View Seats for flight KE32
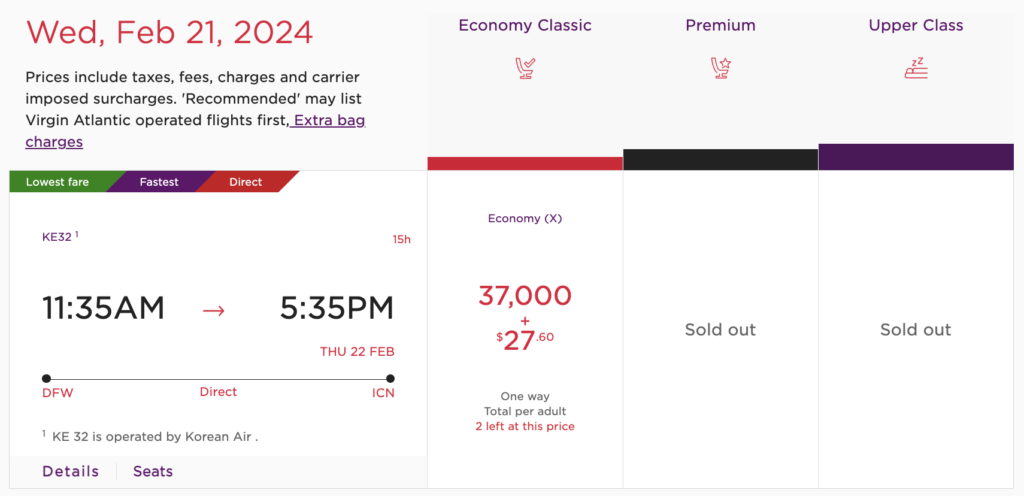This screenshot has height=496, width=1024. [153, 471]
